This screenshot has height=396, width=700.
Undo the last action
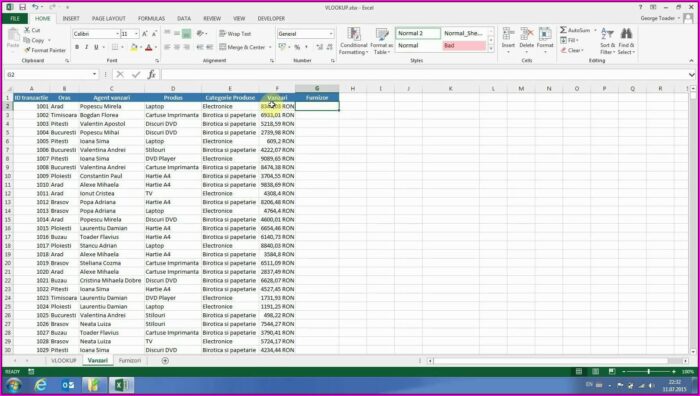click(x=35, y=7)
